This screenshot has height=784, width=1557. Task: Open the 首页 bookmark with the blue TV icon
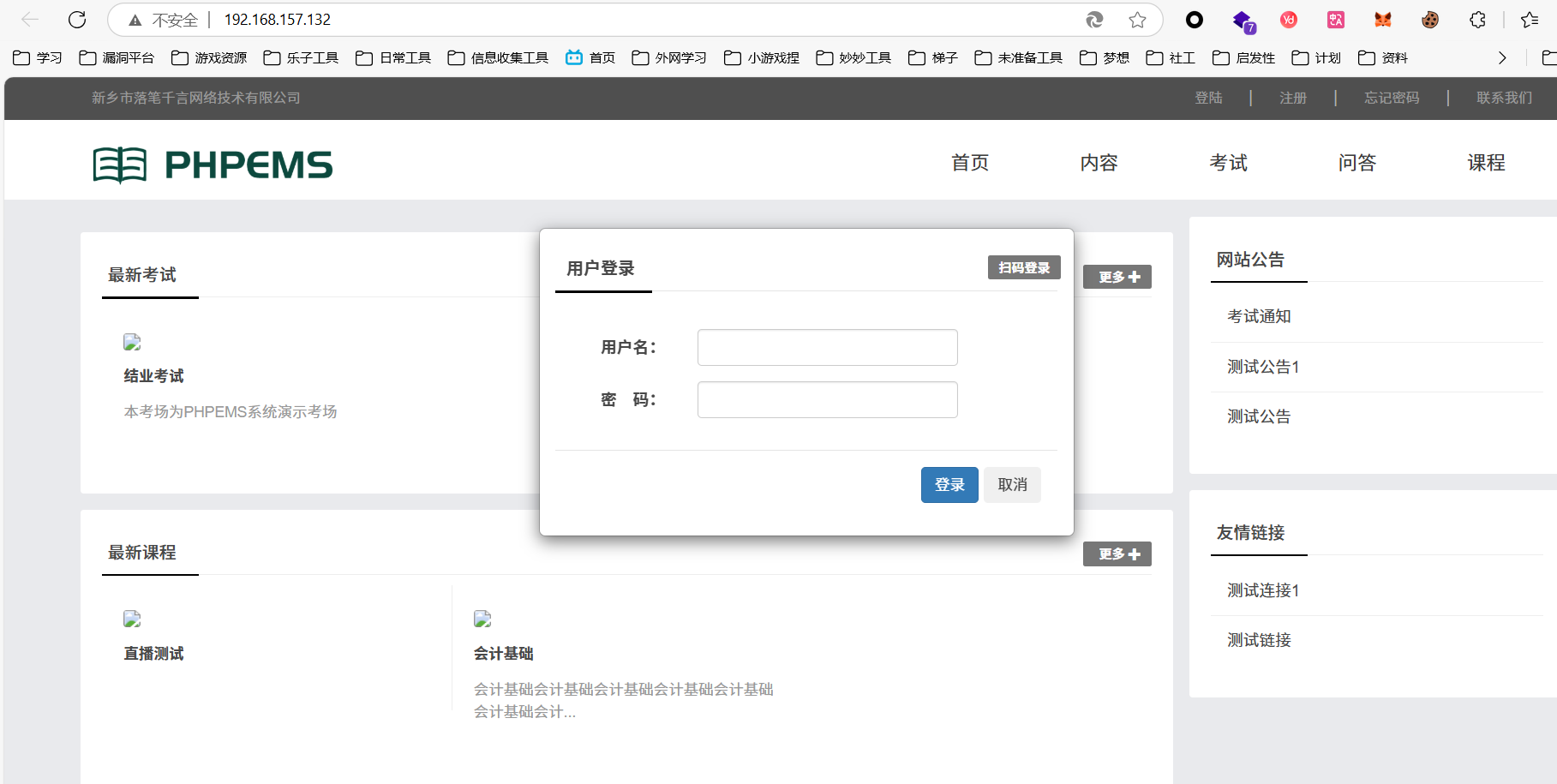[x=590, y=57]
